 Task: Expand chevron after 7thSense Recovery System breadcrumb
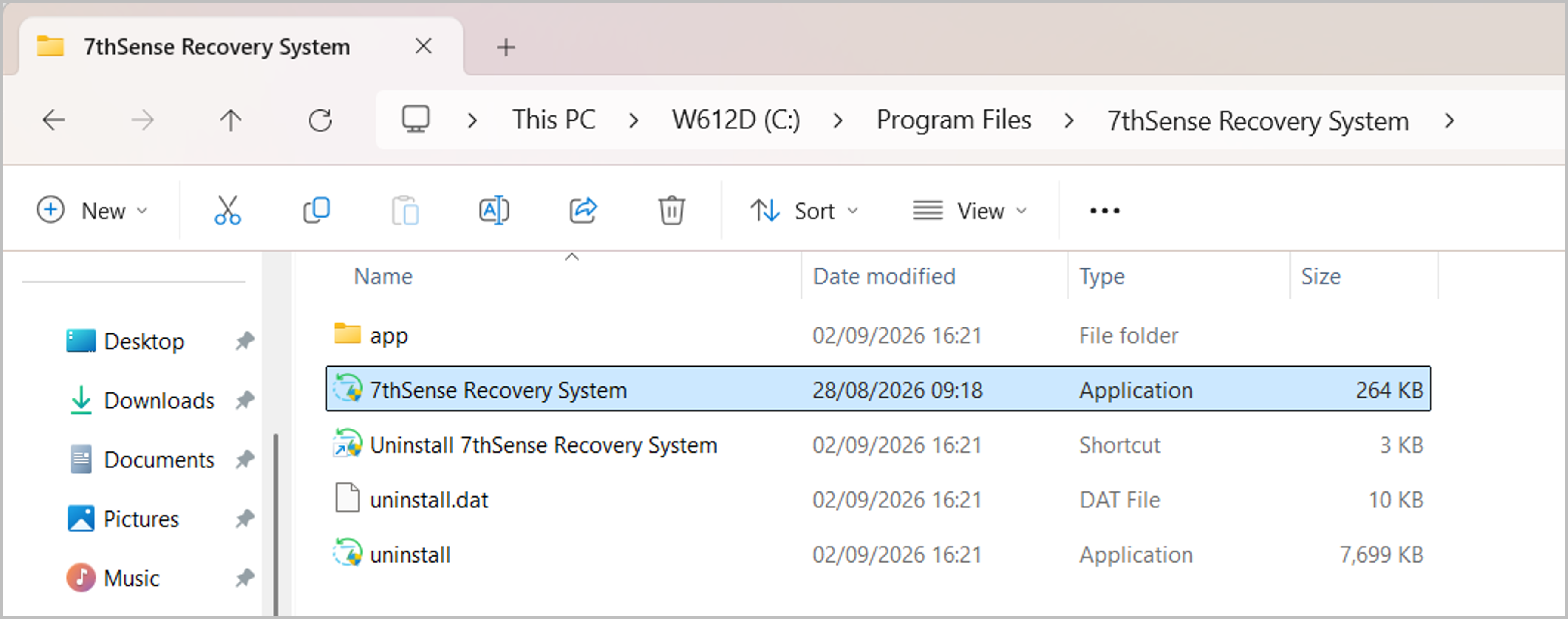coord(1449,121)
